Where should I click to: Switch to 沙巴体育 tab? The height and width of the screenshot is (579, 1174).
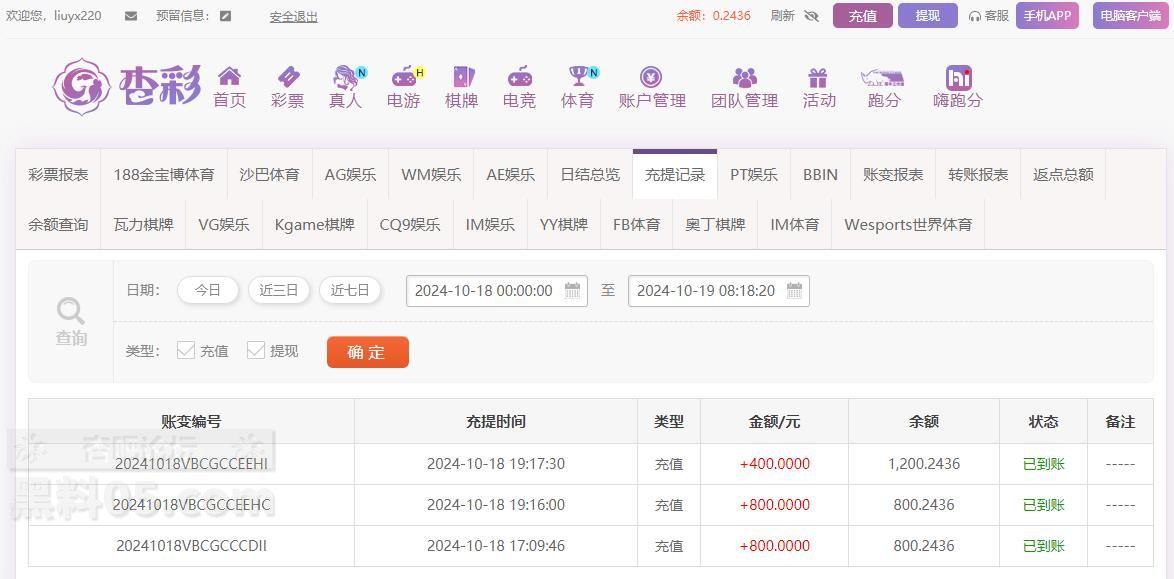point(270,175)
